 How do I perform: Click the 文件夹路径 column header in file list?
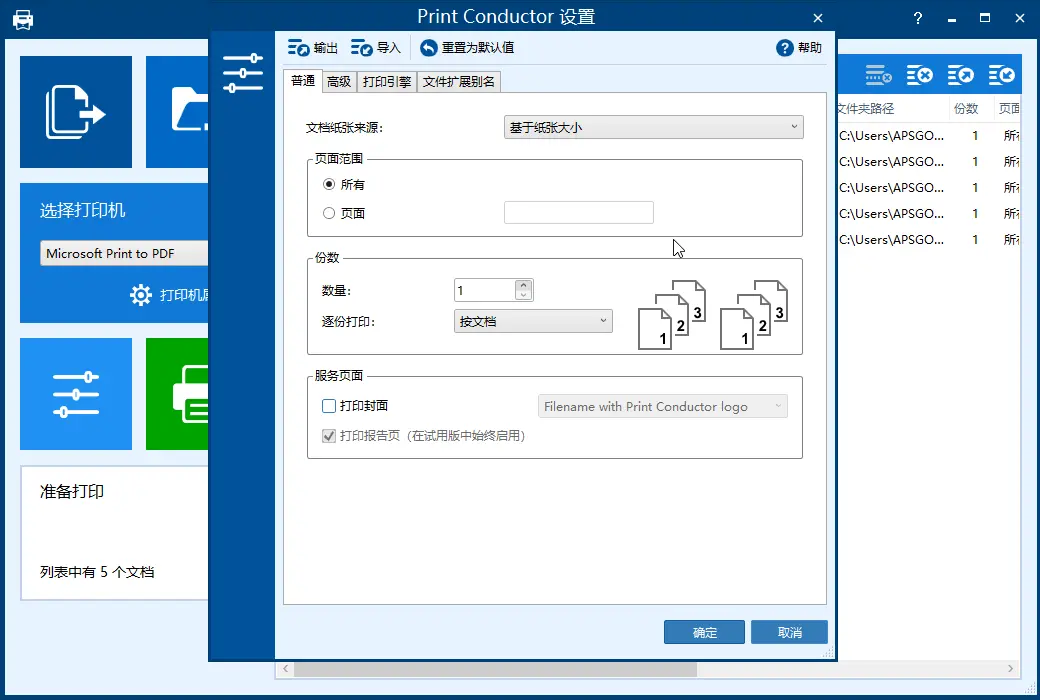click(866, 109)
